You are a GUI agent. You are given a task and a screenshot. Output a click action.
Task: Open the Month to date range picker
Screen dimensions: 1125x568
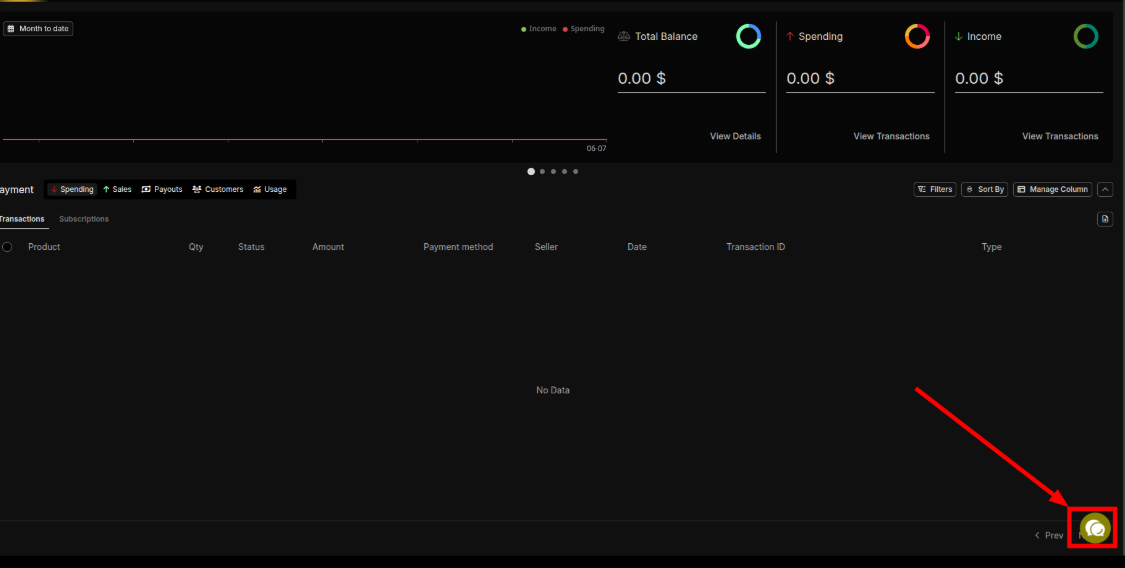pyautogui.click(x=38, y=29)
